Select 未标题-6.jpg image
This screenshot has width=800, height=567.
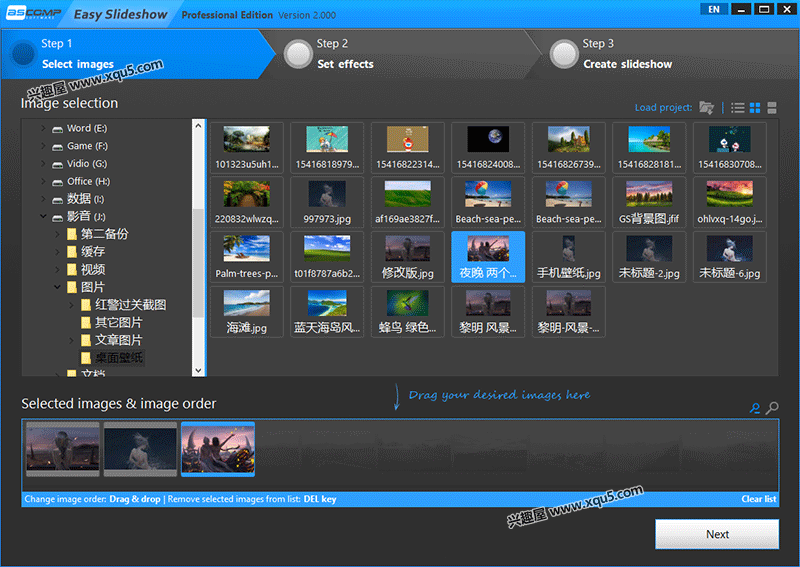coord(730,257)
